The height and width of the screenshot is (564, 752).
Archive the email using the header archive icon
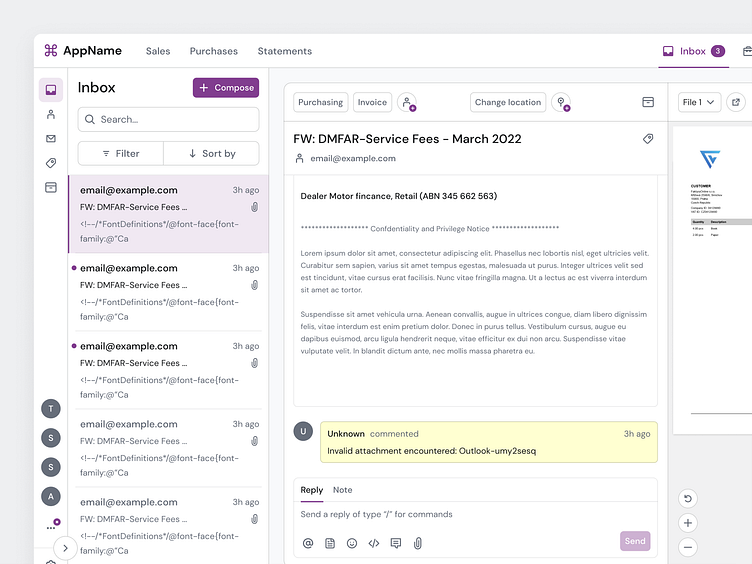point(648,102)
